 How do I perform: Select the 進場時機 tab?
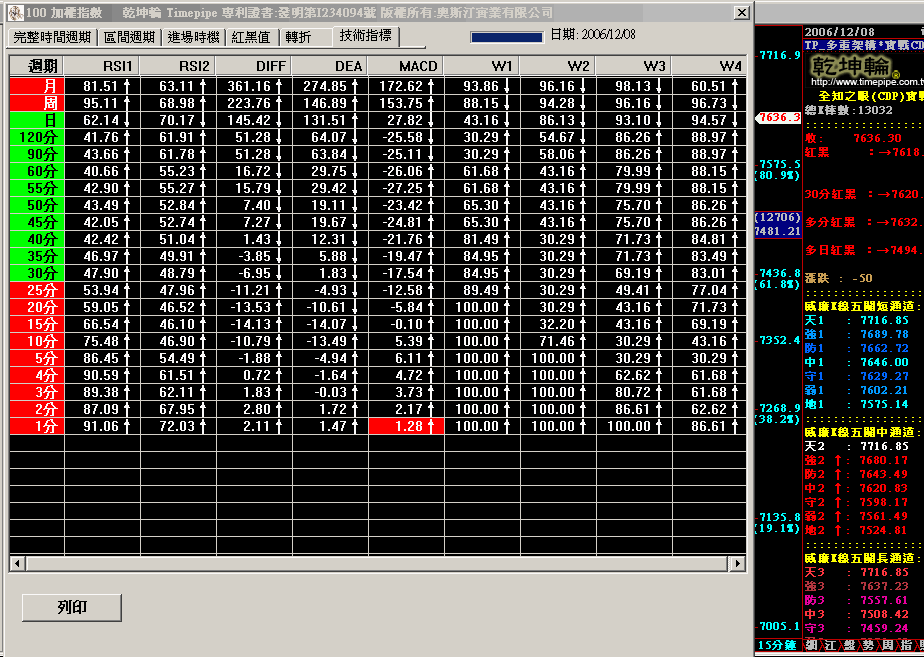click(x=194, y=37)
